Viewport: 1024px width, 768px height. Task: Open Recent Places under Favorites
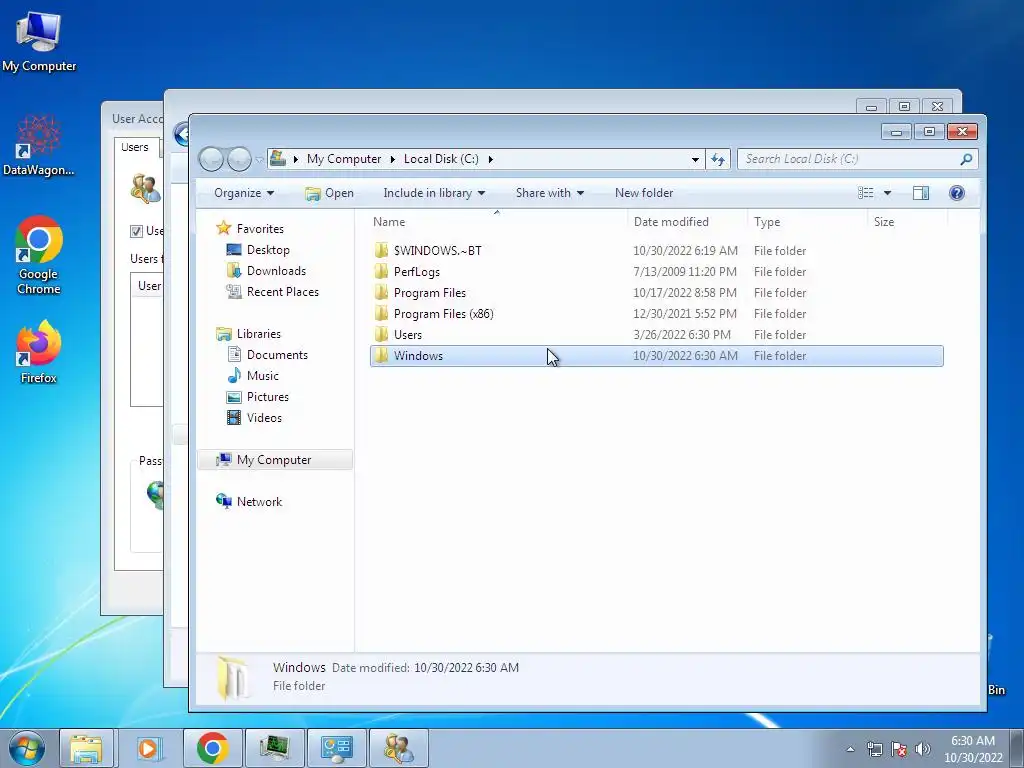(283, 292)
